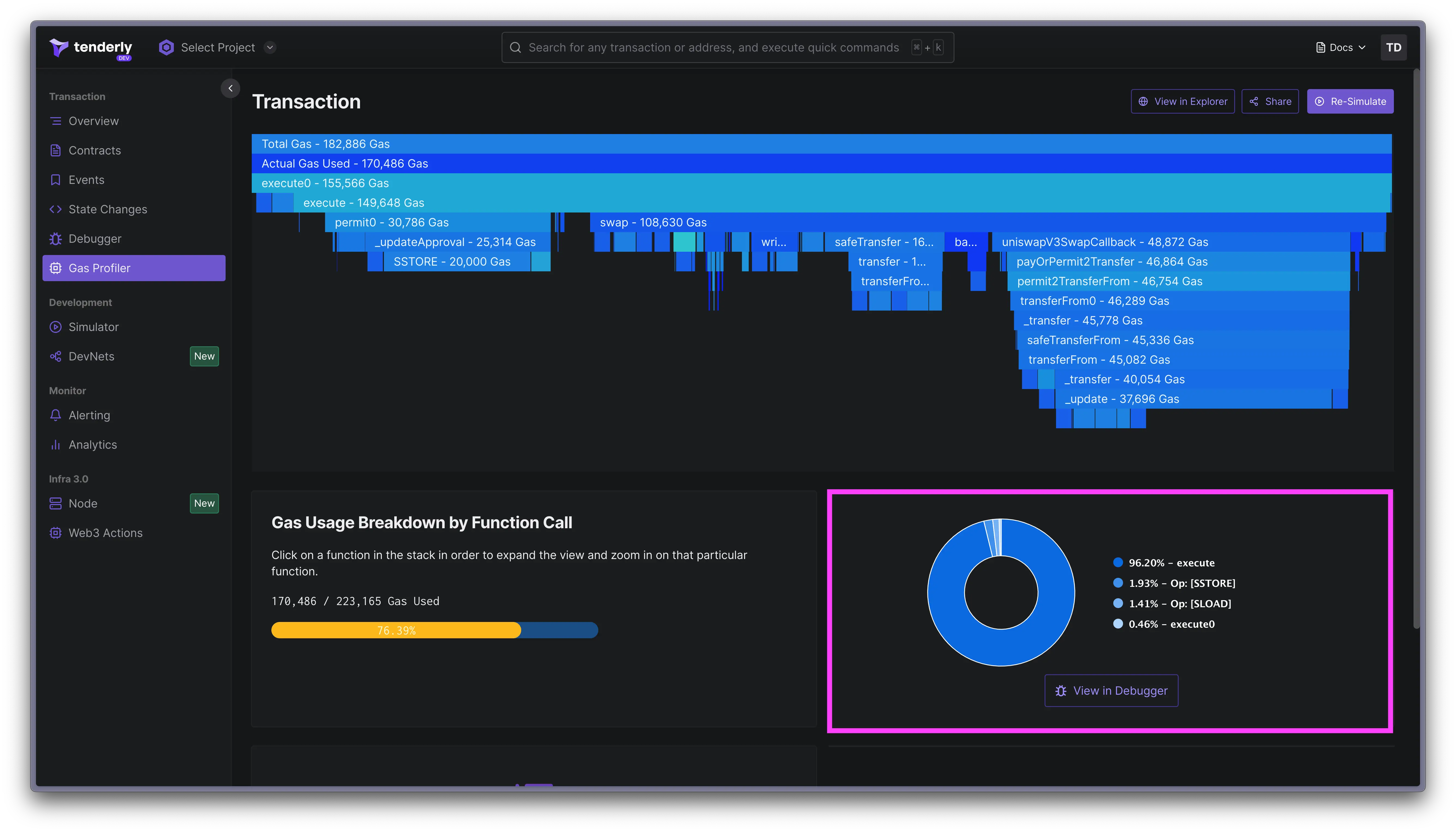Click the New badge beside Node
Viewport: 1456px width, 832px height.
[x=204, y=503]
